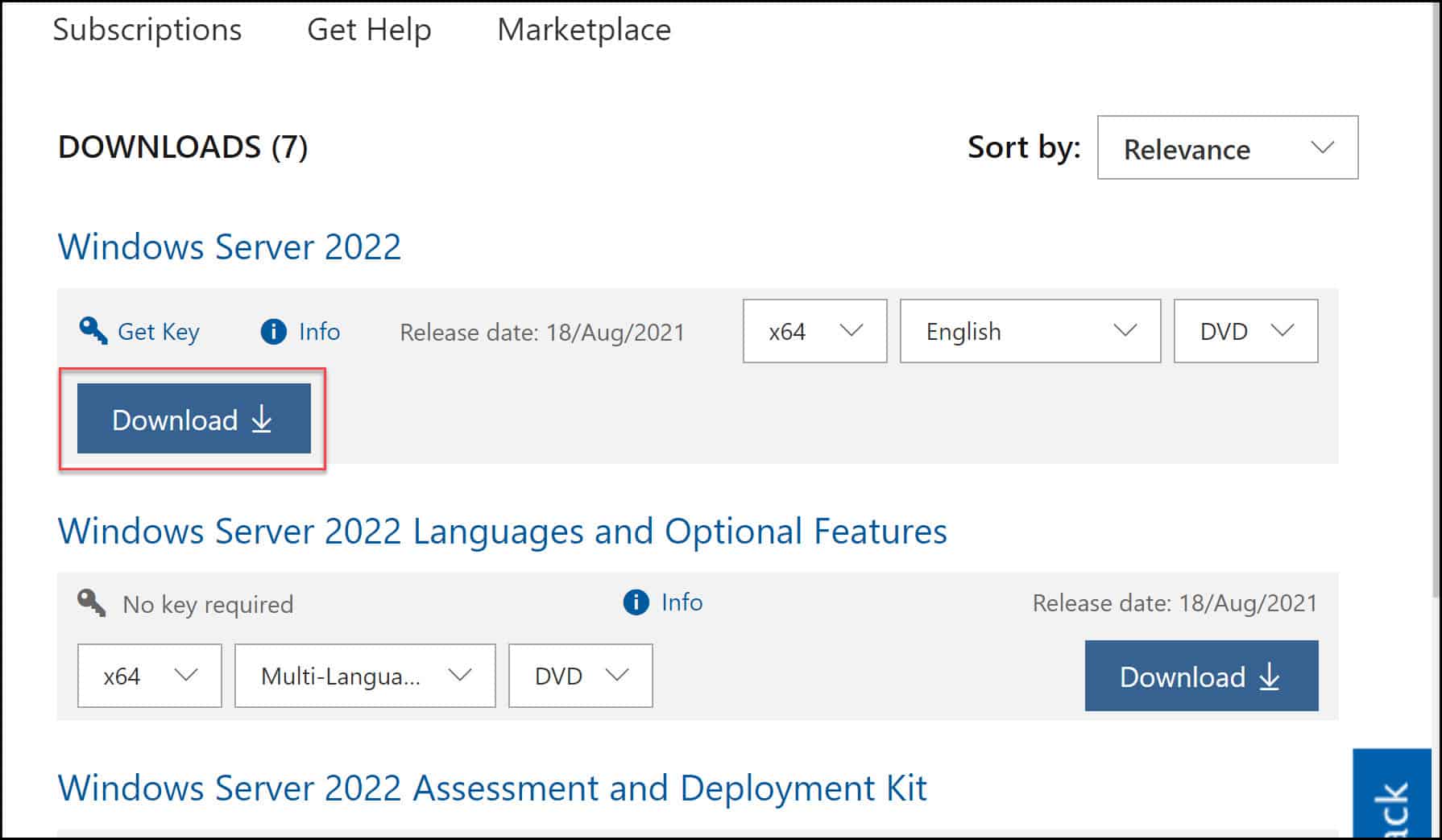Click the Get Key link for Windows Server 2022
The image size is (1442, 840).
(159, 332)
